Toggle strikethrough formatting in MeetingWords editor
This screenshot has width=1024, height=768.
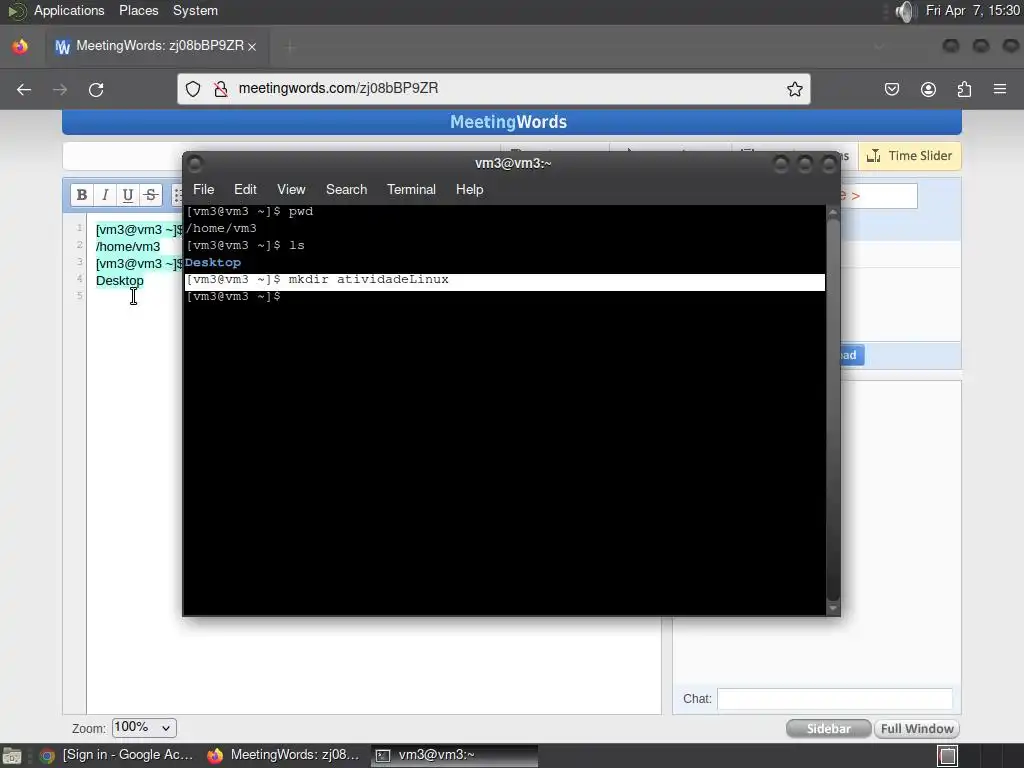151,195
